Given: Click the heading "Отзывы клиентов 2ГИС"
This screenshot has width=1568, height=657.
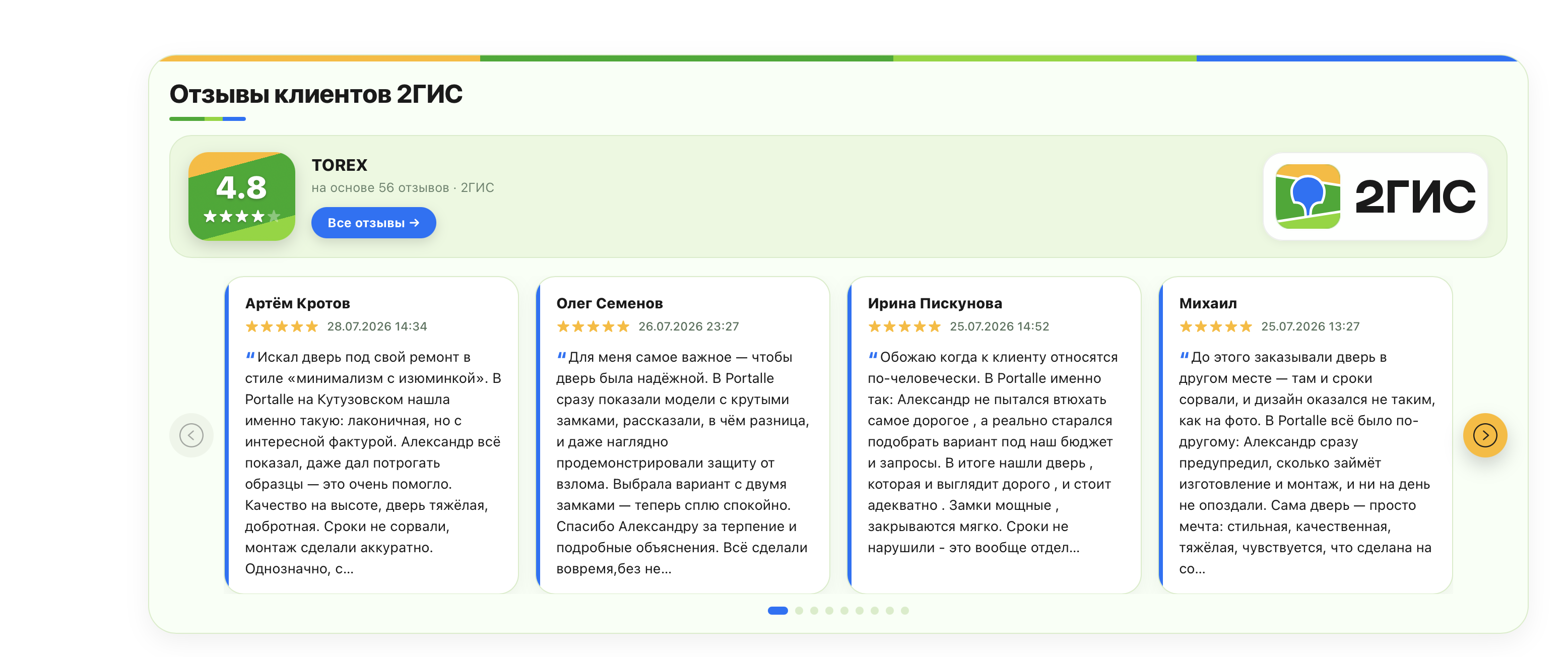Looking at the screenshot, I should (316, 94).
